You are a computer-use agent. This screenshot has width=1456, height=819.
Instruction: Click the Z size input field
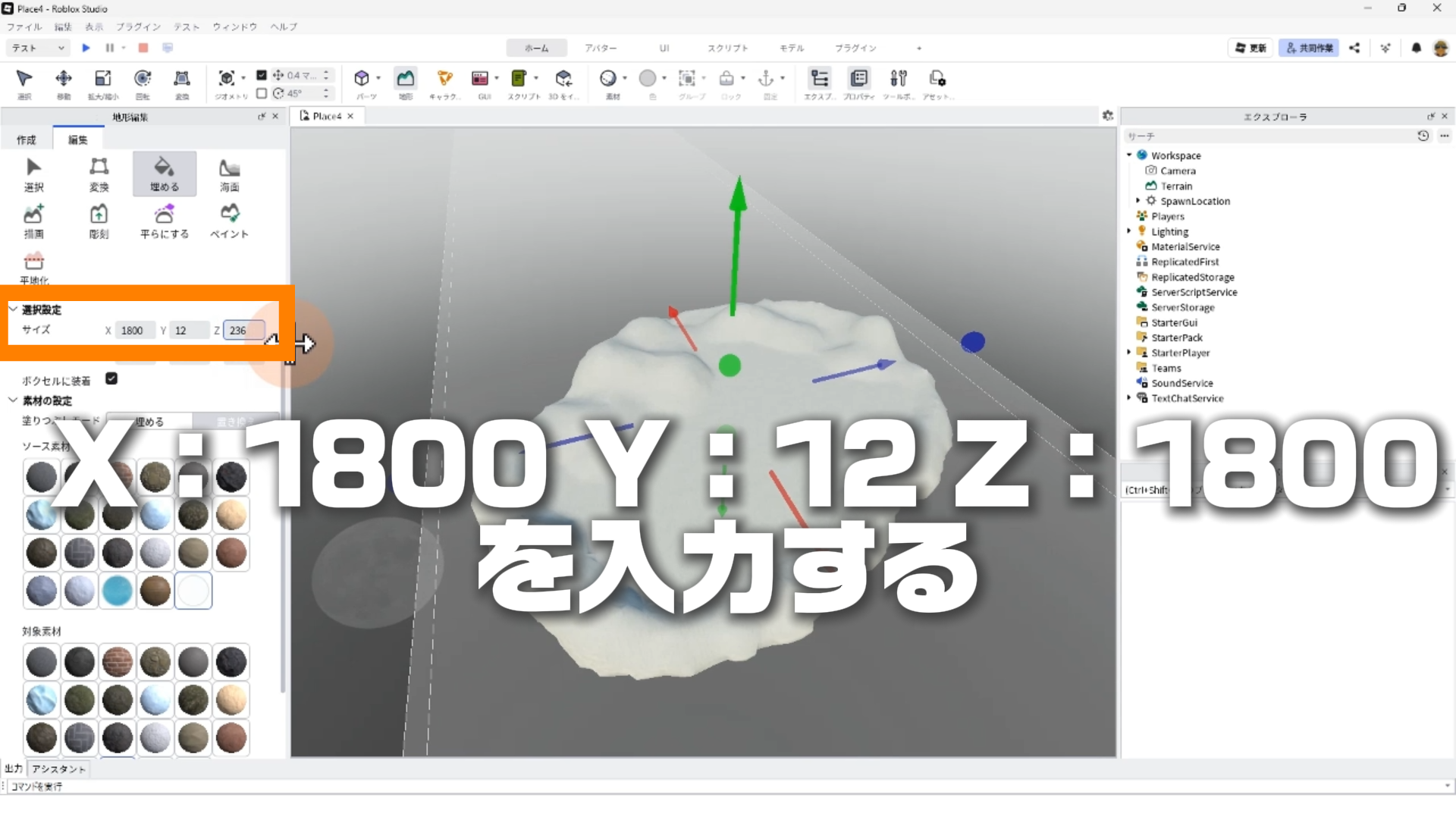click(x=243, y=330)
